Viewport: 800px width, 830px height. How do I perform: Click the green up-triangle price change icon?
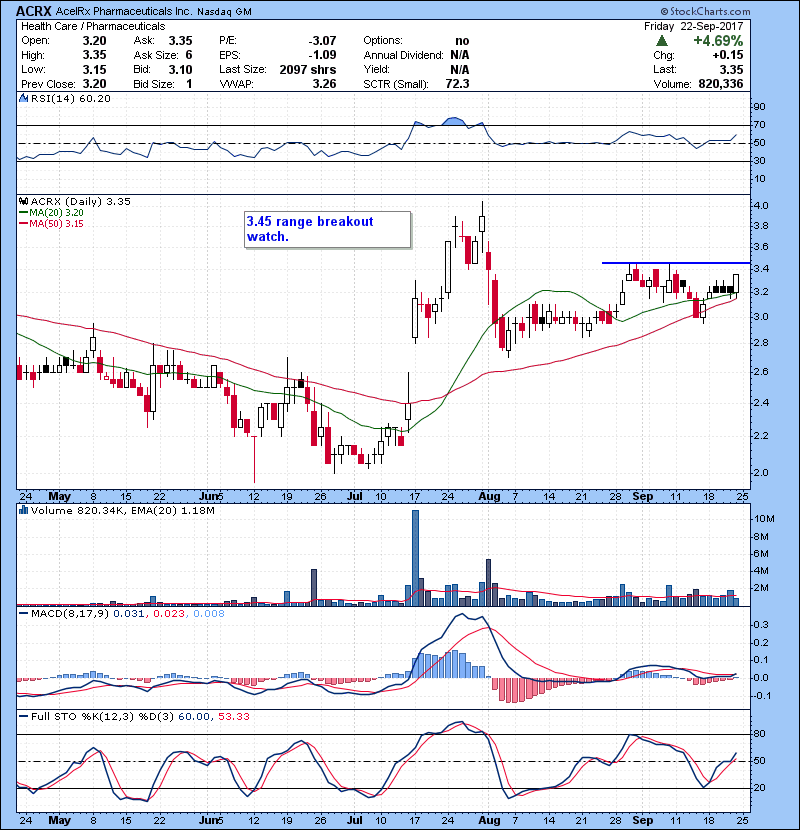(661, 41)
